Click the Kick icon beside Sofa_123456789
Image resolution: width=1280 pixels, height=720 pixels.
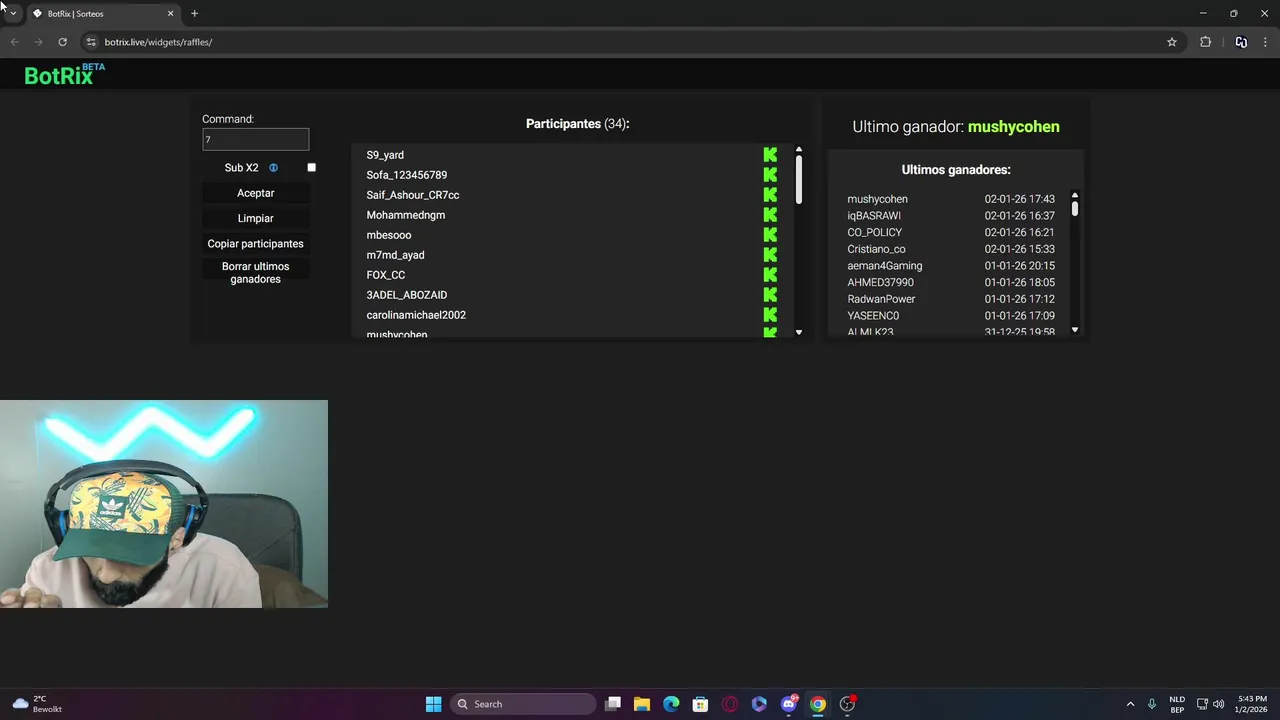point(770,175)
